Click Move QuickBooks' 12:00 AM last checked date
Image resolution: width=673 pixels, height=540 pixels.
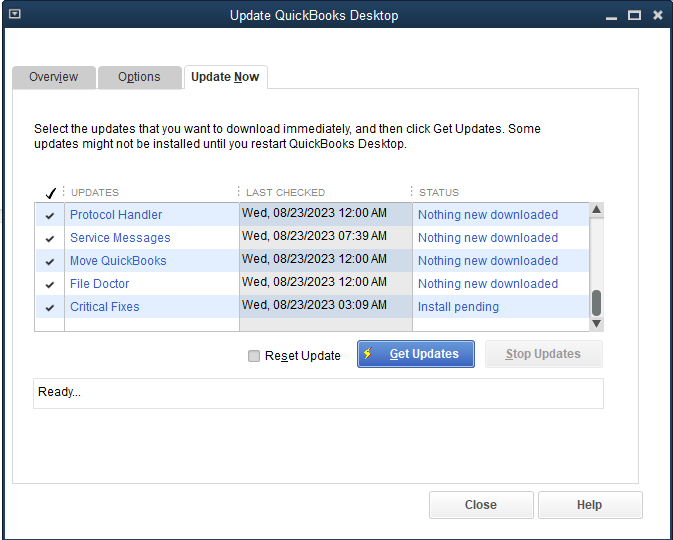tap(314, 259)
